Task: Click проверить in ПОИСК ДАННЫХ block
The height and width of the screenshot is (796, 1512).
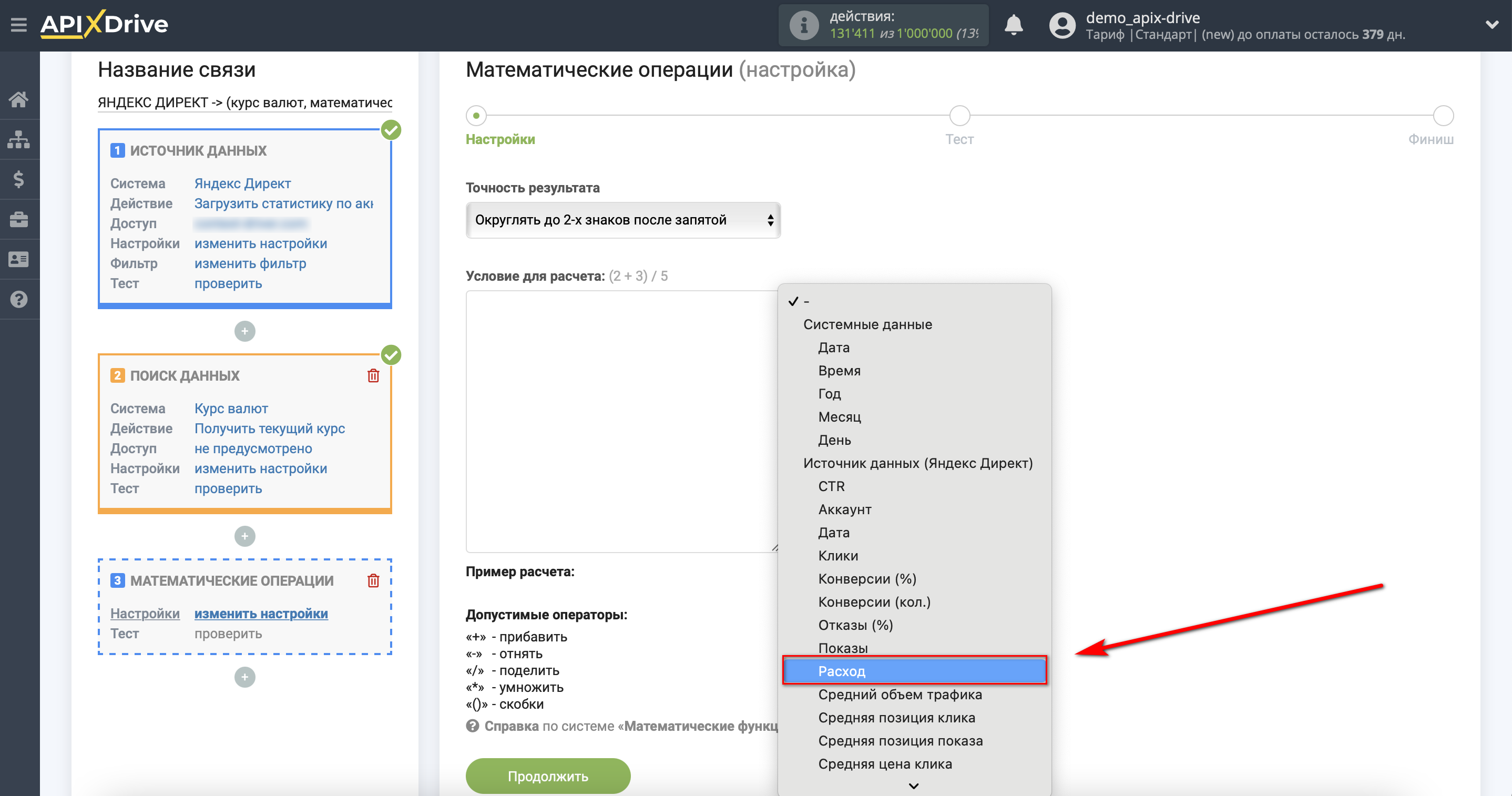Action: coord(228,488)
